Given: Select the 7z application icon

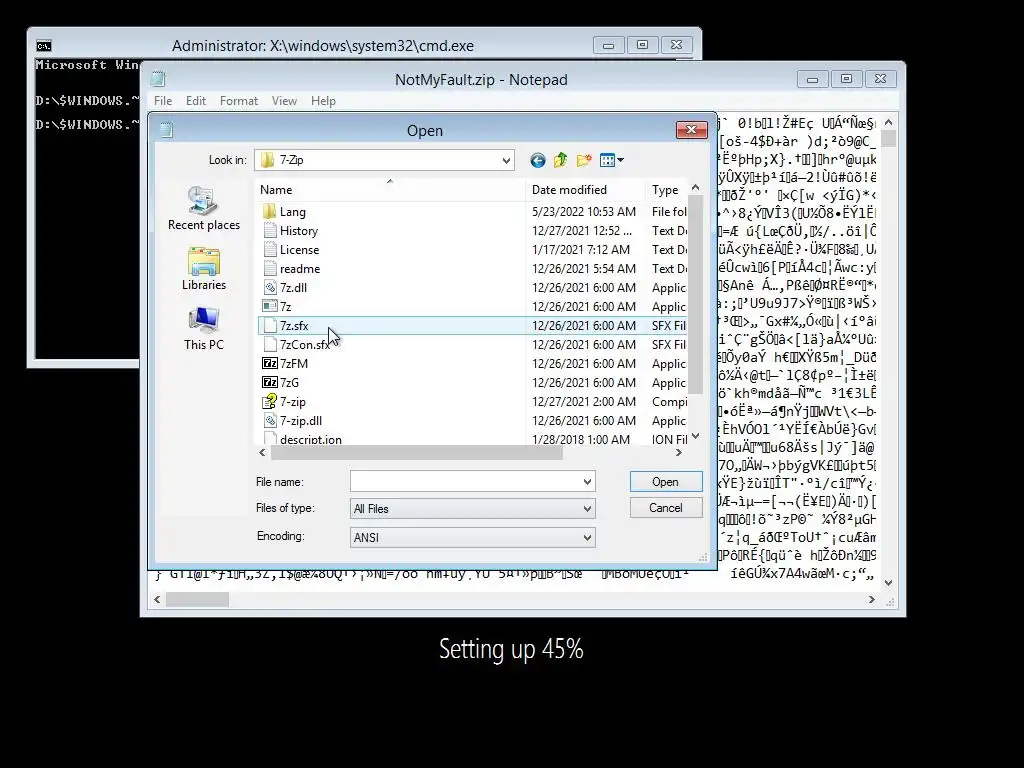Looking at the screenshot, I should point(269,306).
